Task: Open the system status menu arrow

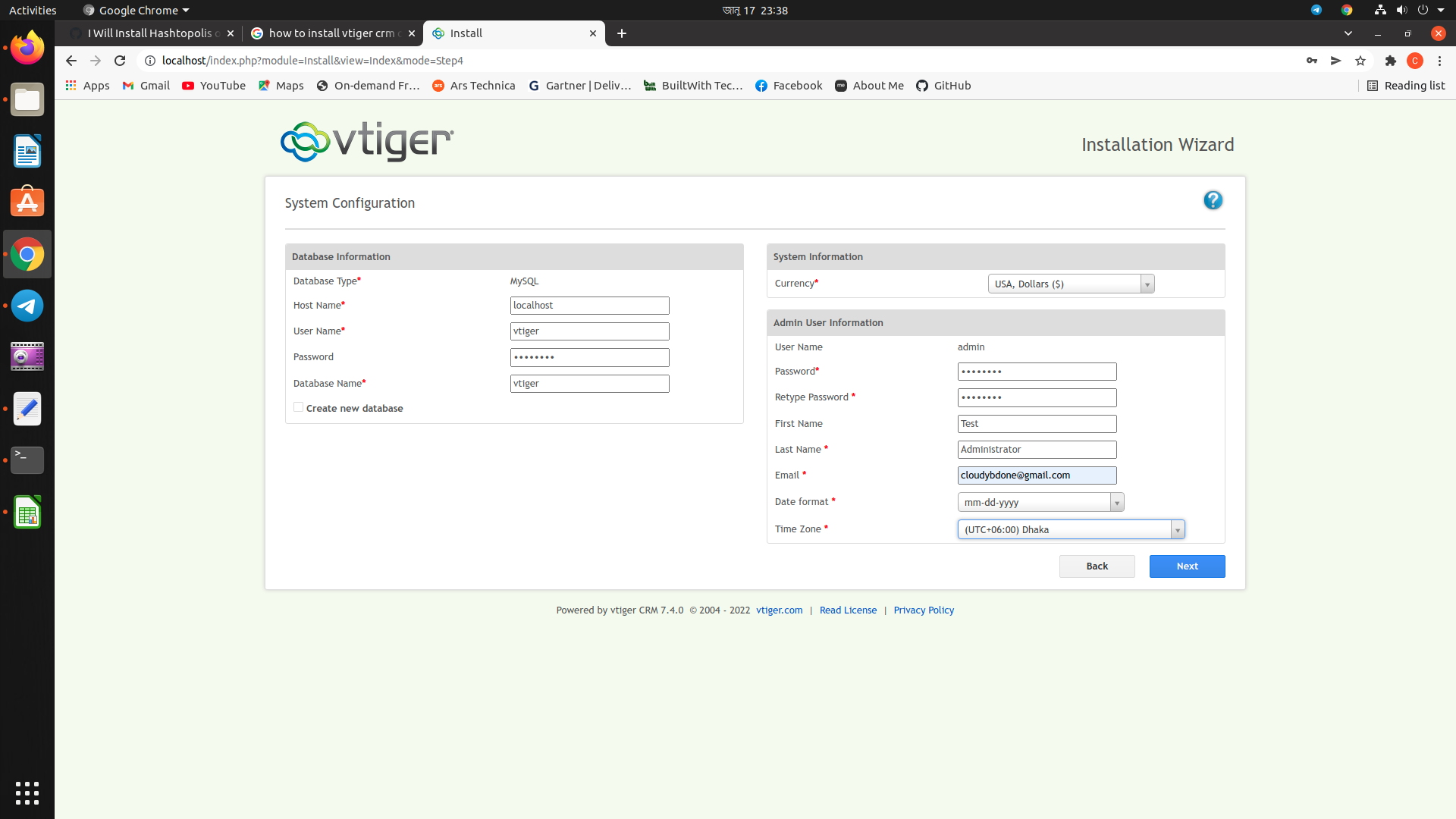Action: point(1441,10)
